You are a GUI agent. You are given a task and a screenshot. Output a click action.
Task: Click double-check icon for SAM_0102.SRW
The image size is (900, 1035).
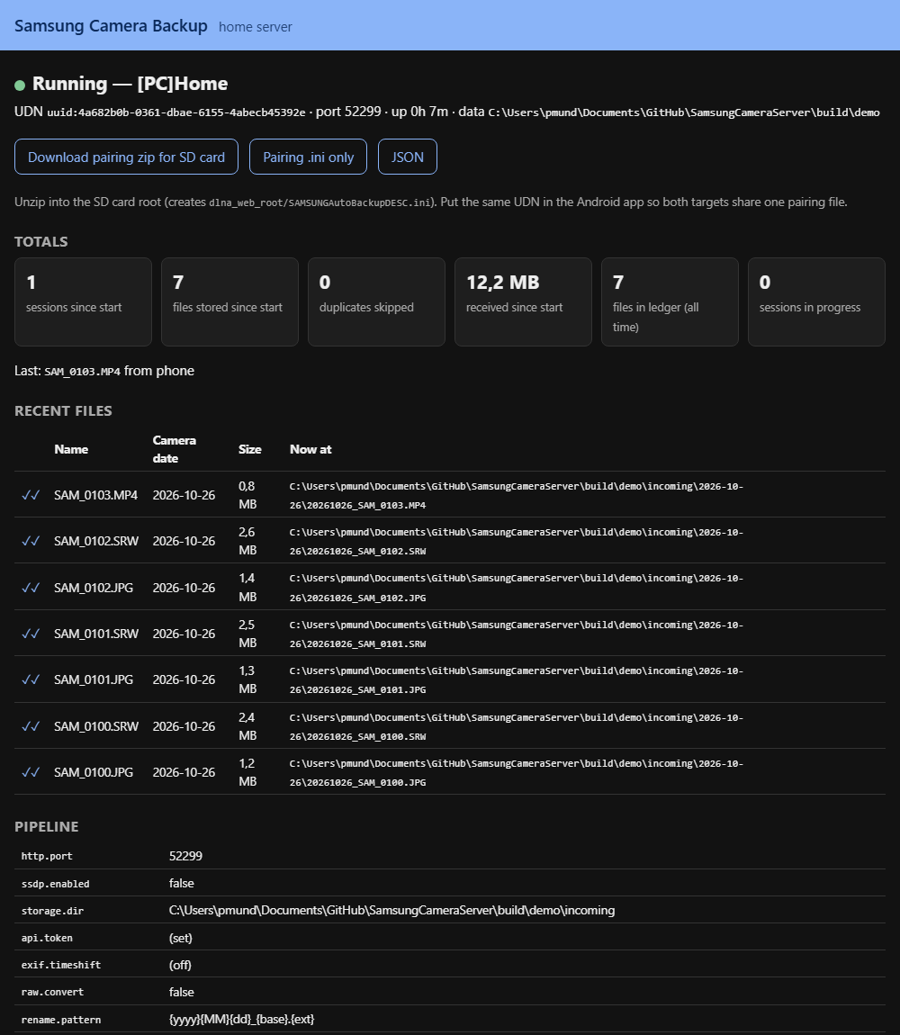30,541
